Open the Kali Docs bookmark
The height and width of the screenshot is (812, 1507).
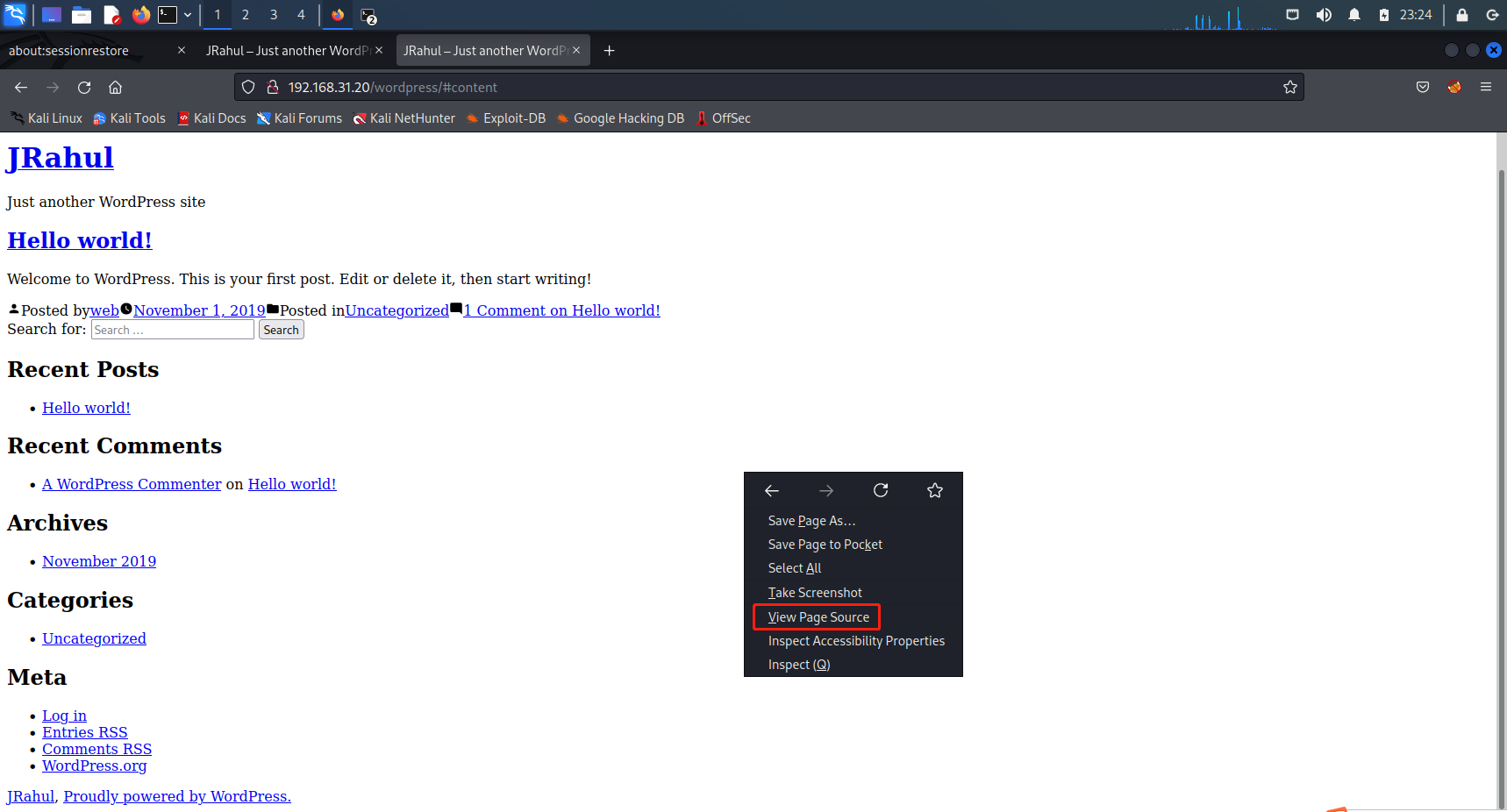(211, 118)
